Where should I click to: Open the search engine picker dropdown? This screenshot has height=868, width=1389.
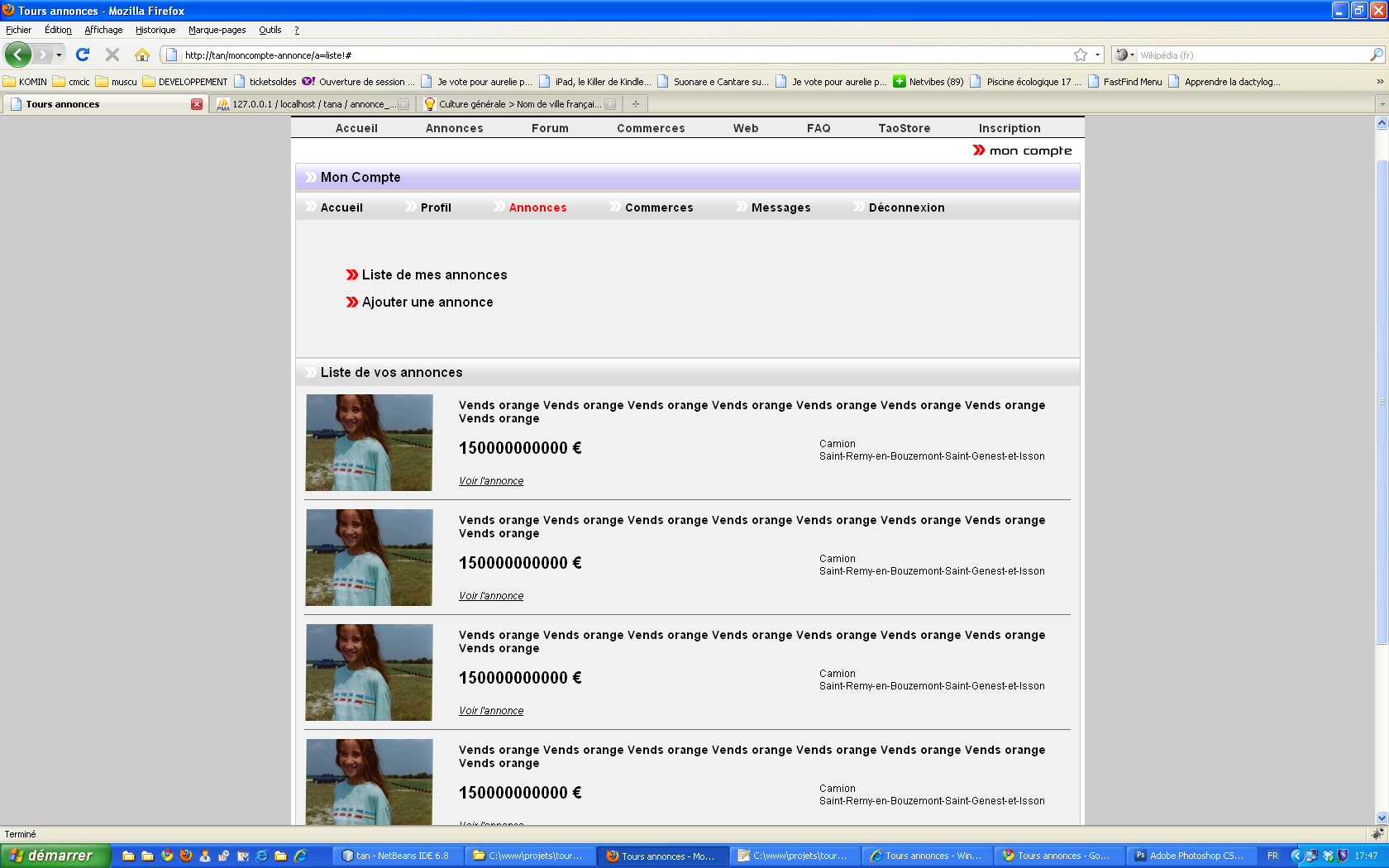[x=1124, y=55]
